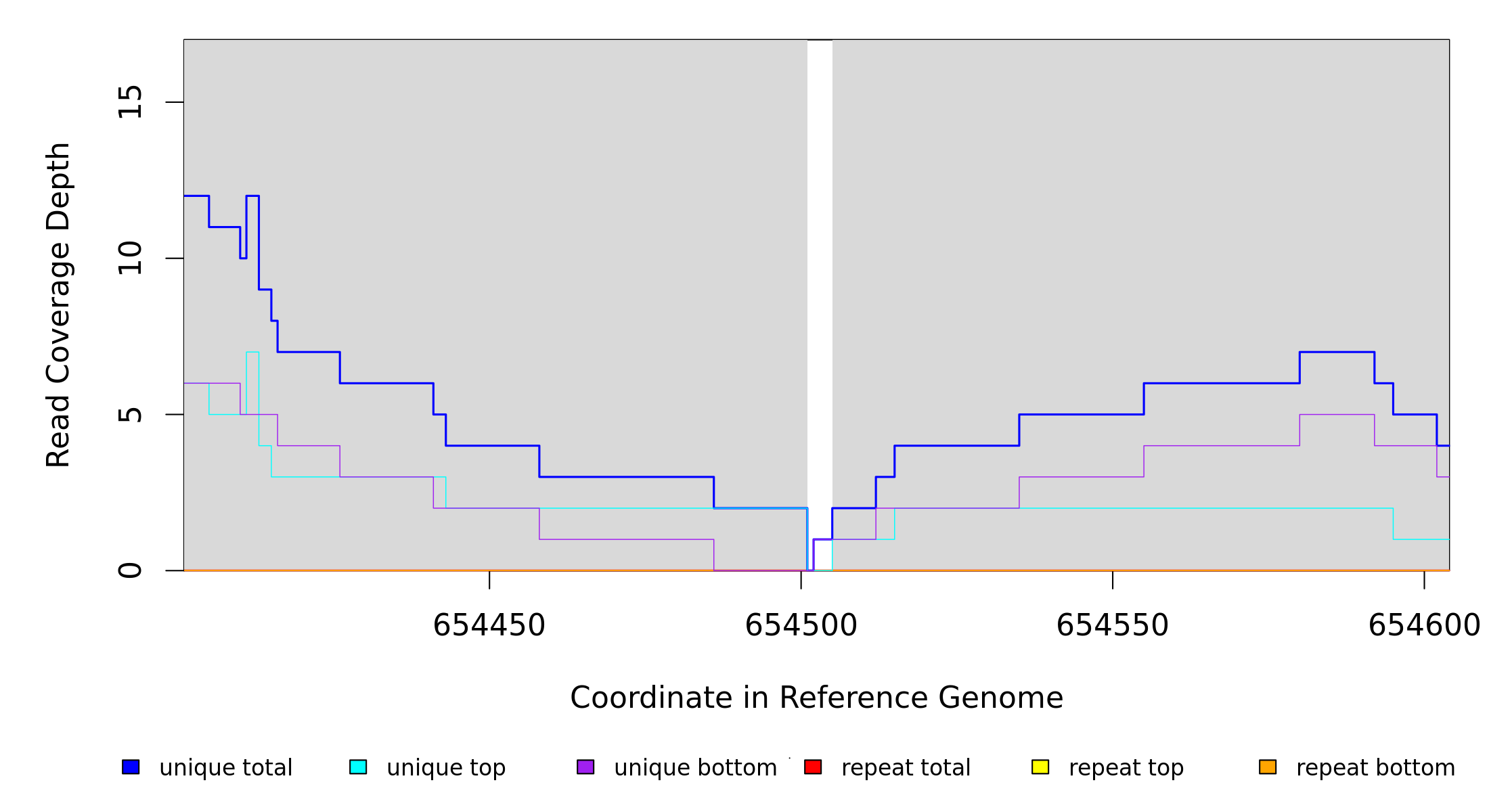Click the "Coordinate in Reference Genome" axis title
The height and width of the screenshot is (812, 1489).
coord(816,698)
